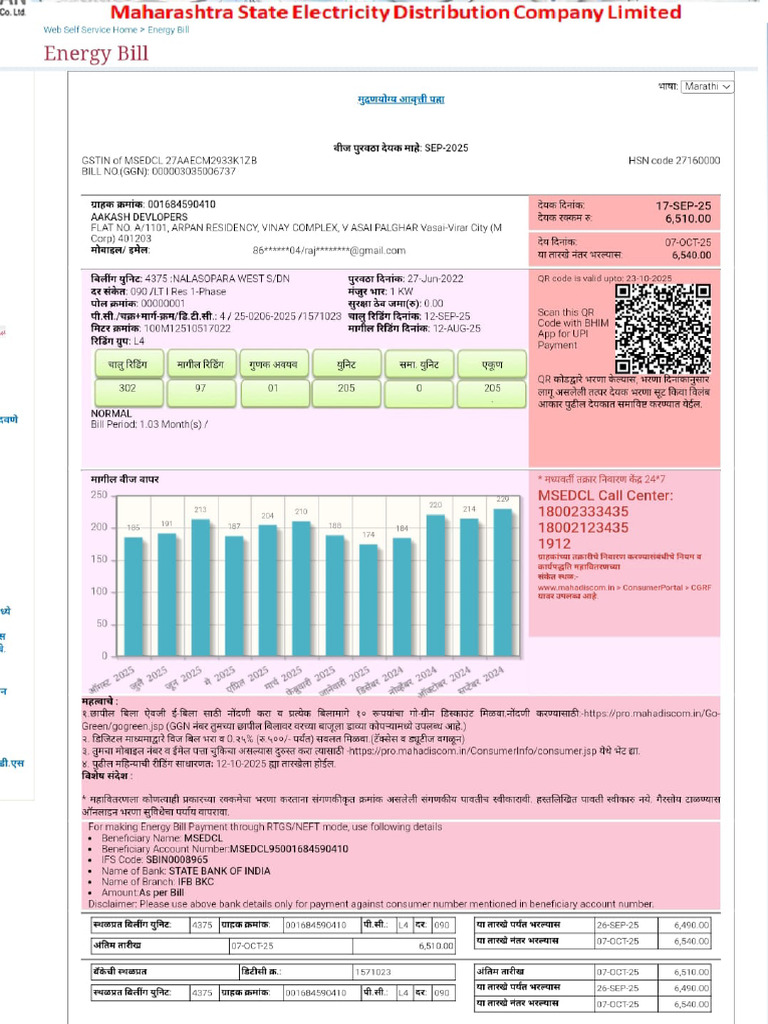Click the March 2025 bar labeled 210
The image size is (768, 1024).
point(301,588)
